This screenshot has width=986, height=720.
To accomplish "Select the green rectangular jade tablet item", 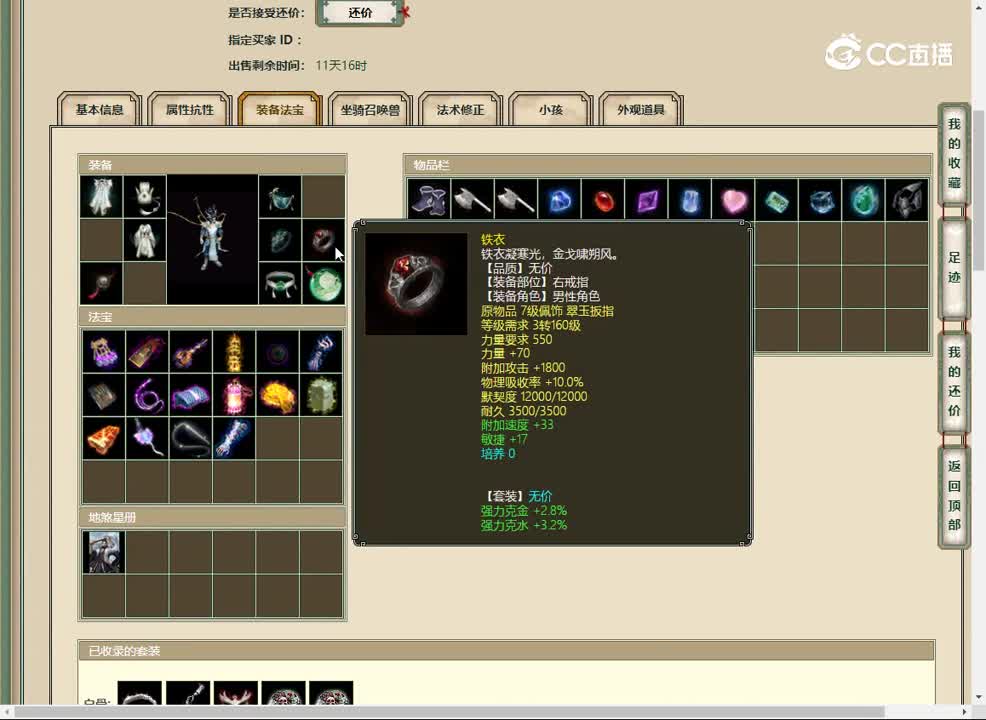I will click(776, 200).
